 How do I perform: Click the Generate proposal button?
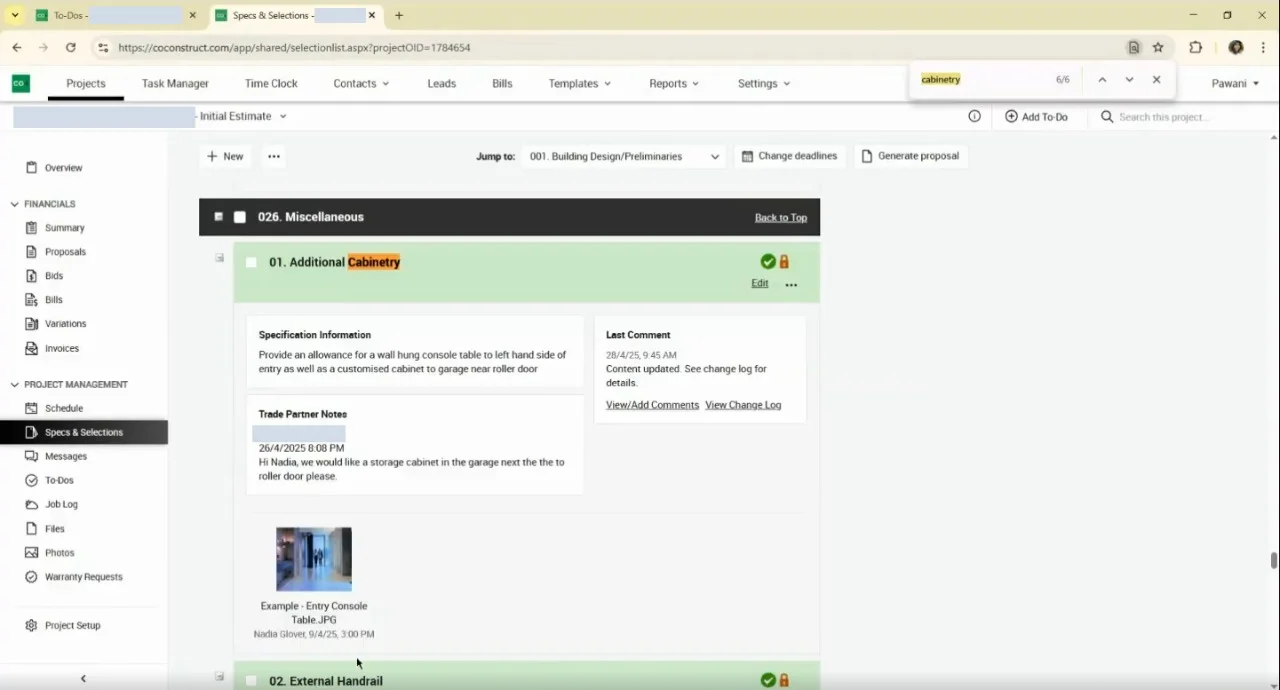(x=910, y=156)
